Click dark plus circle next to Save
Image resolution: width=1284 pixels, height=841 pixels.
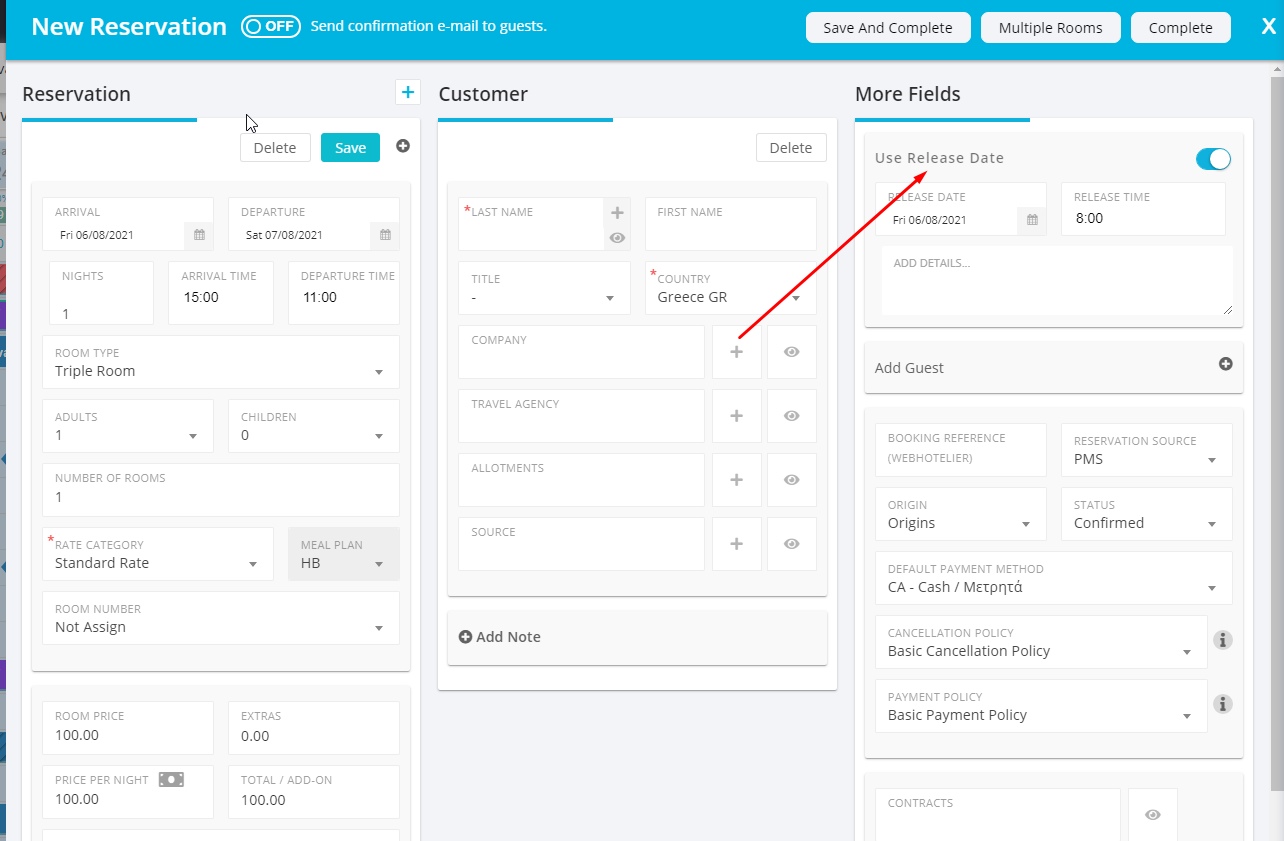tap(403, 146)
